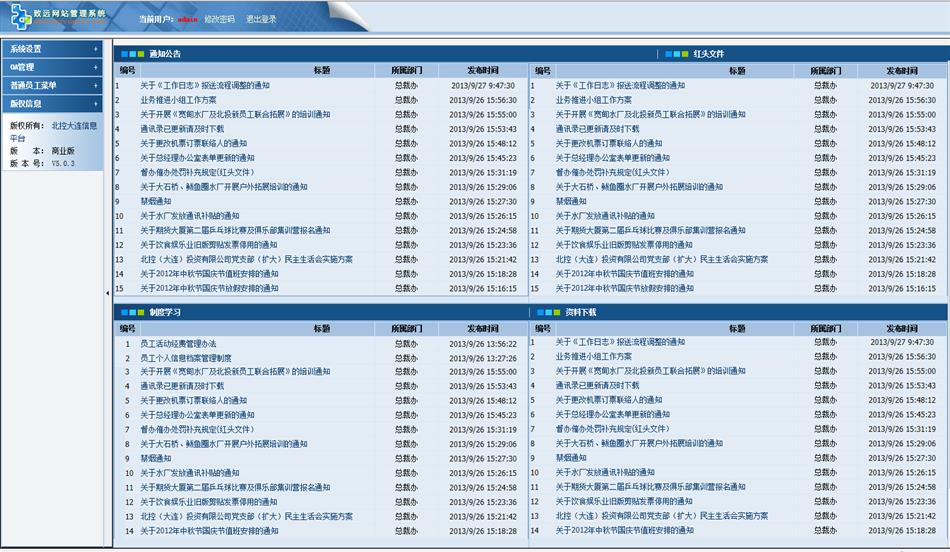Open 关于水厂发放通讯补贴的通知 in 资料下载
950x552 pixels.
click(605, 472)
